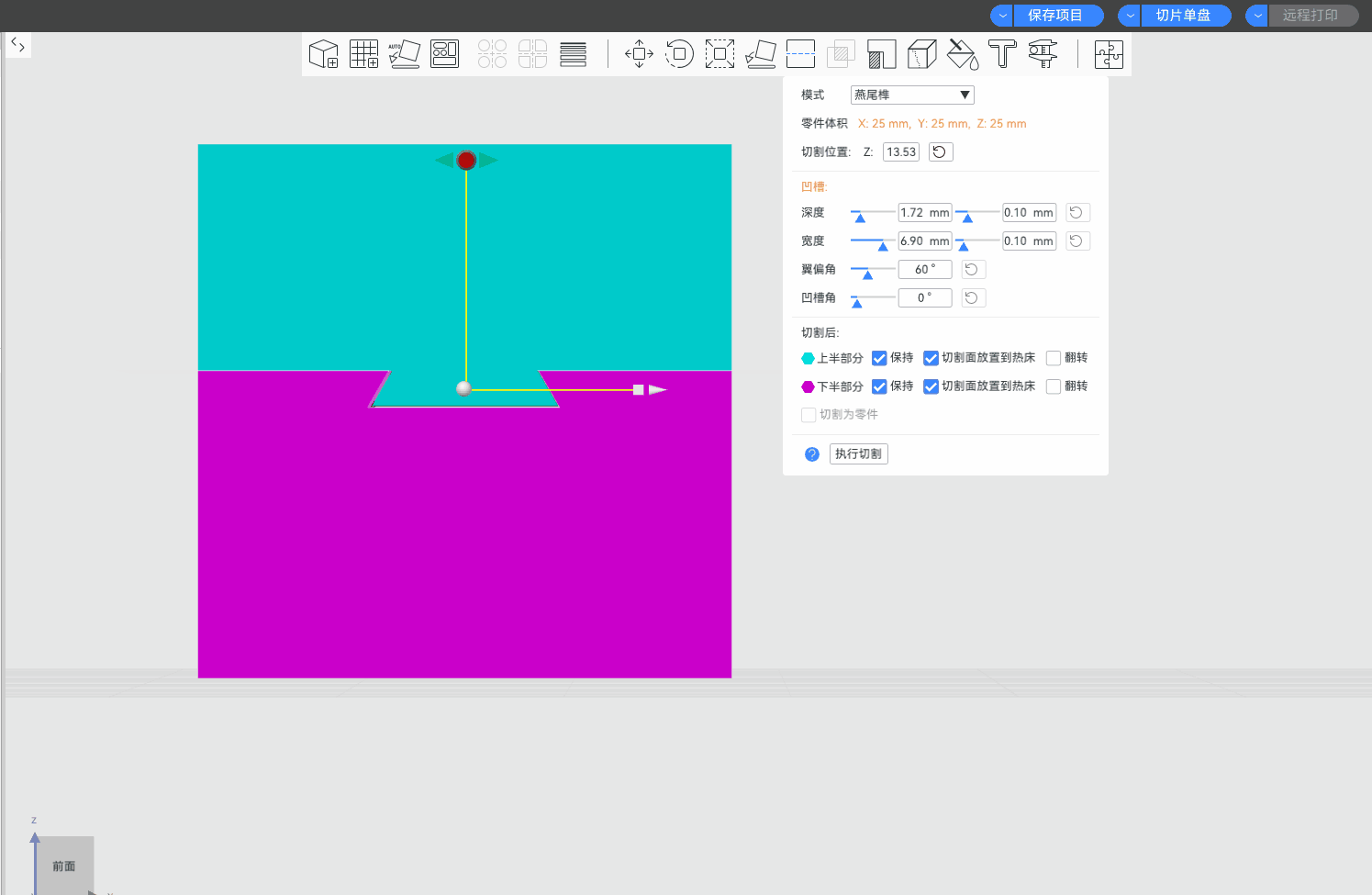1372x895 pixels.
Task: Click the magenta 下半部分 color marker
Action: (x=808, y=386)
